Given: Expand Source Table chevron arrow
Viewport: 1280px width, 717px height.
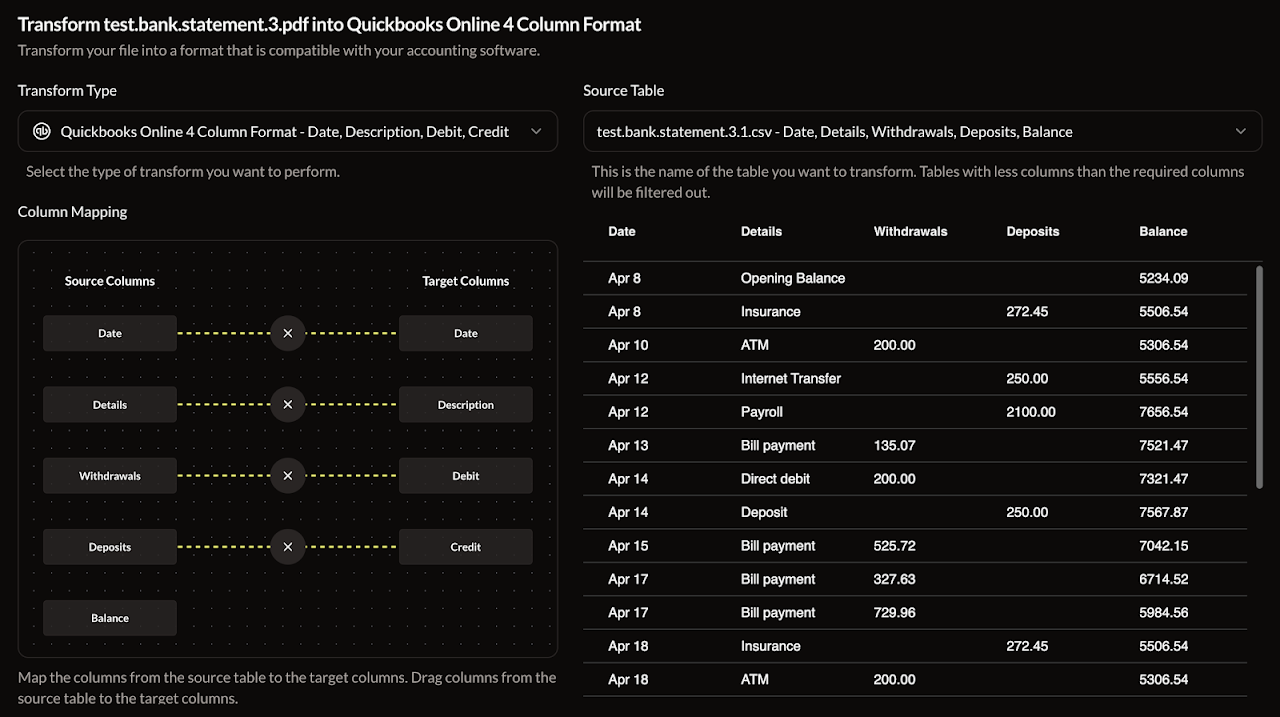Looking at the screenshot, I should [1241, 131].
